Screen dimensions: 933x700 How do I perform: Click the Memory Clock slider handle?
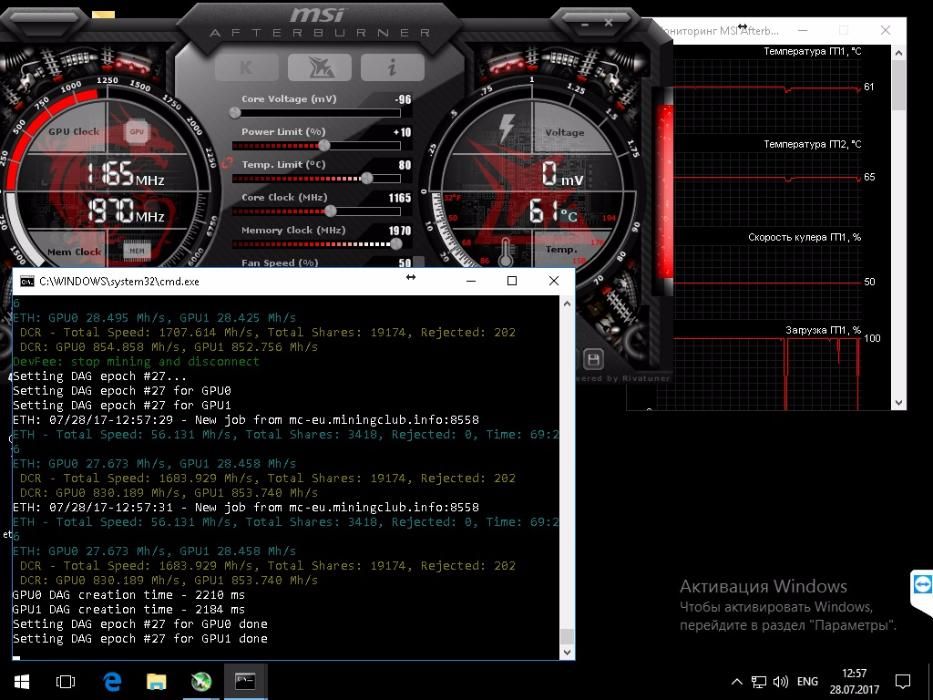point(396,243)
